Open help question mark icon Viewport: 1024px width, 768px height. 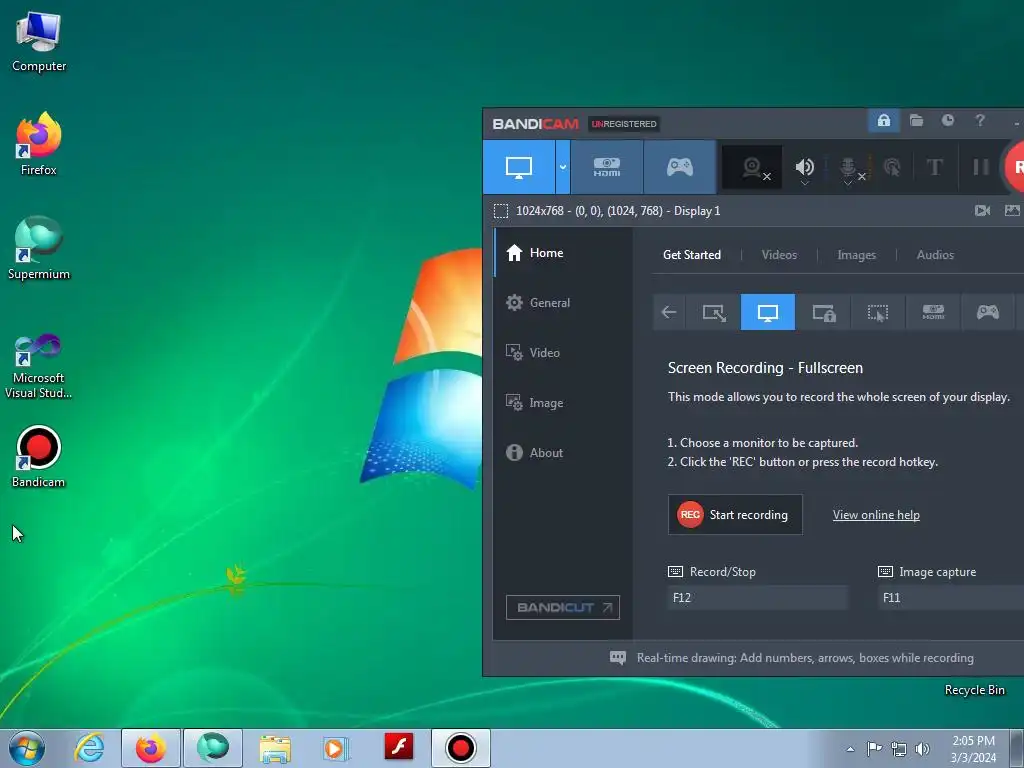click(980, 120)
